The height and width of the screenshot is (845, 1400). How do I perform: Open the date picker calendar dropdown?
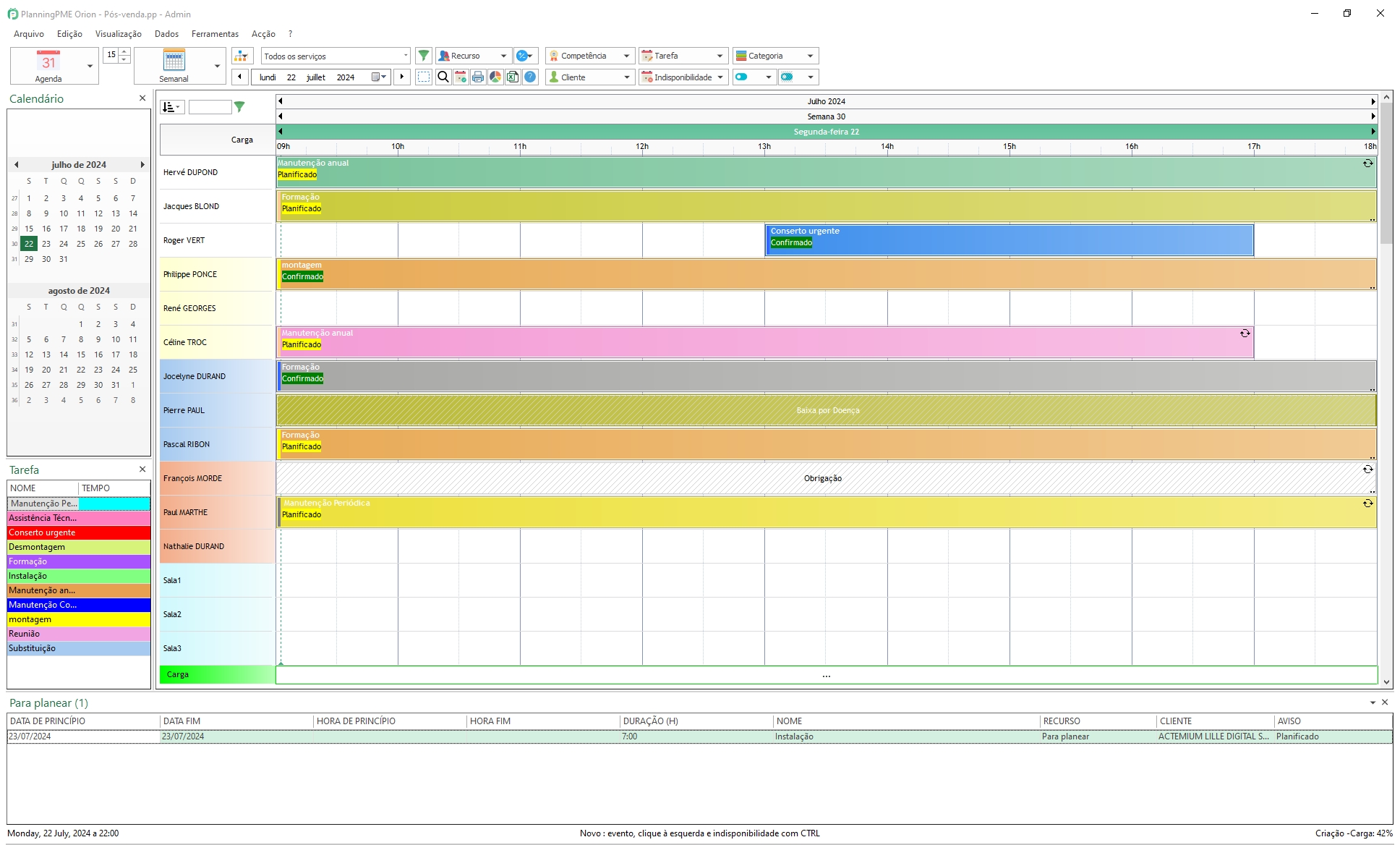coord(379,77)
